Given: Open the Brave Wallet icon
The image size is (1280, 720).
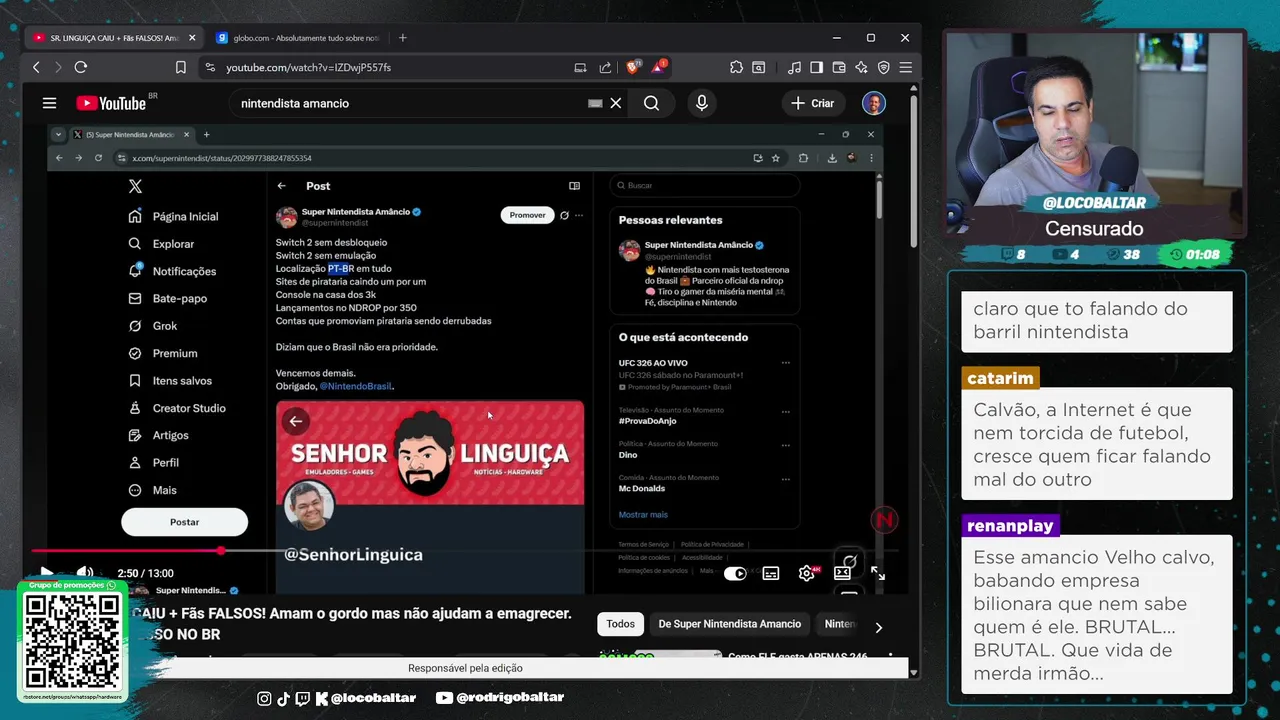Looking at the screenshot, I should [838, 67].
